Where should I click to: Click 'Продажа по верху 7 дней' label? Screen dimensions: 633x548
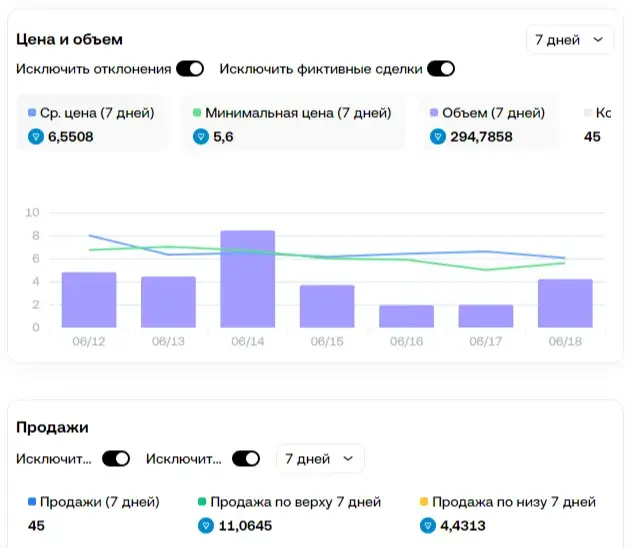click(x=296, y=502)
